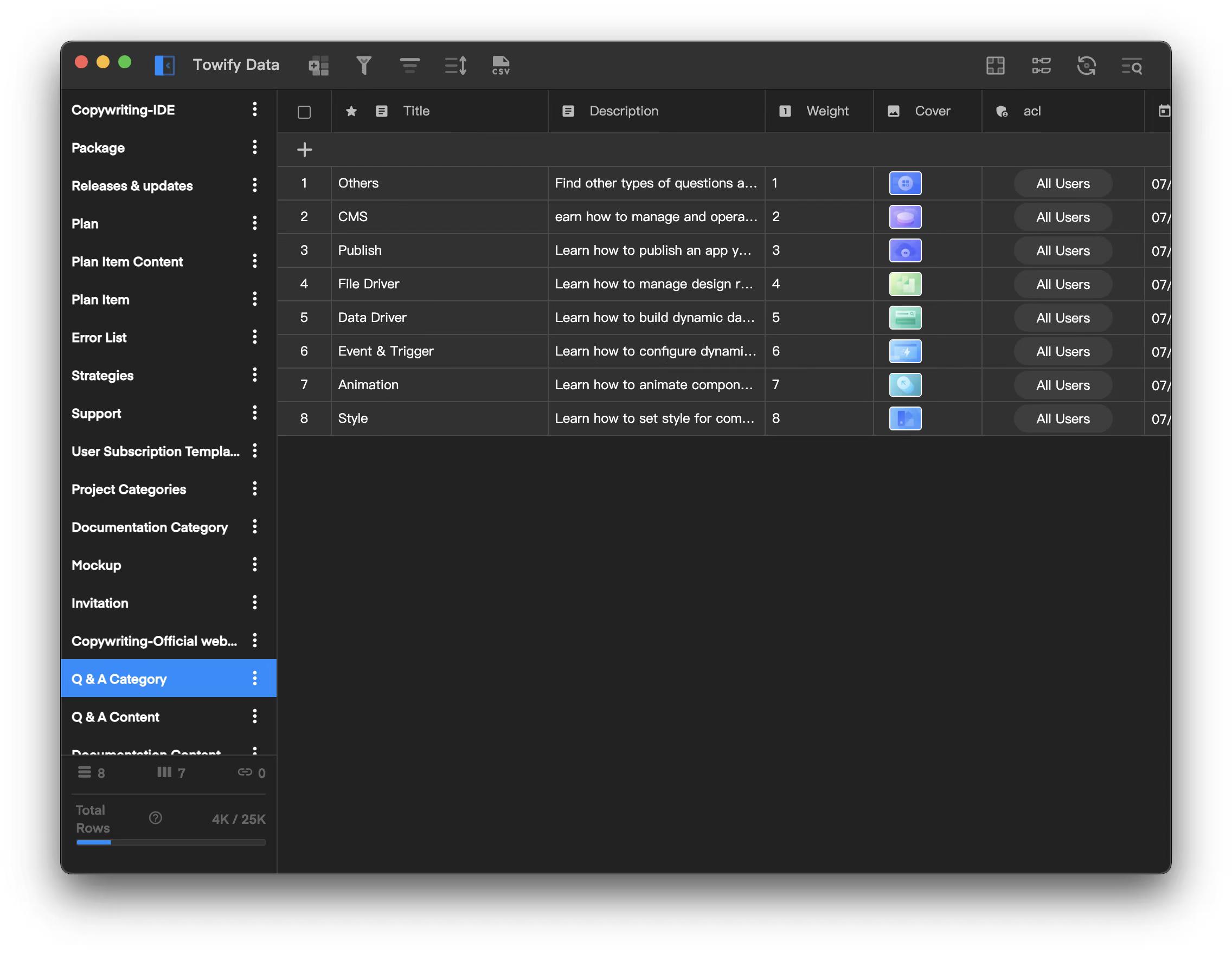This screenshot has height=954, width=1232.
Task: Open options menu for Q & A Category
Action: coord(255,678)
